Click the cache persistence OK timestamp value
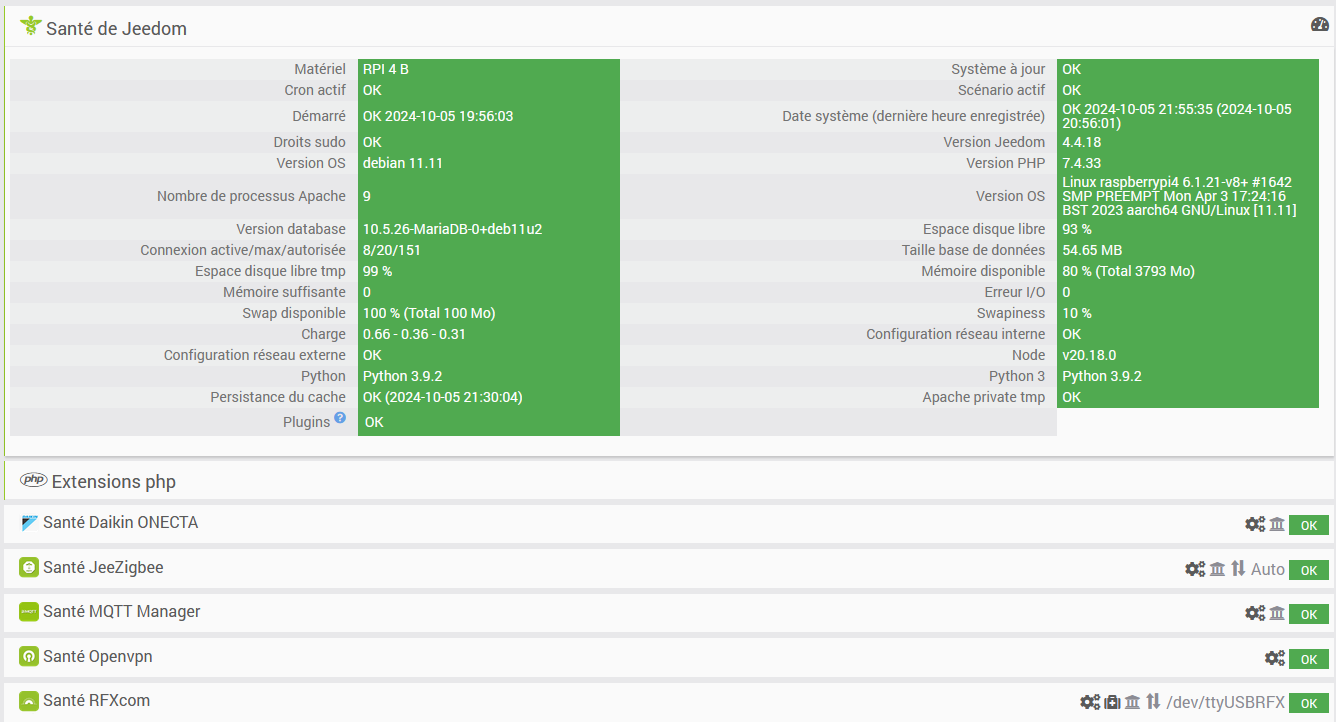Screen dimensions: 1336x722 (443, 397)
